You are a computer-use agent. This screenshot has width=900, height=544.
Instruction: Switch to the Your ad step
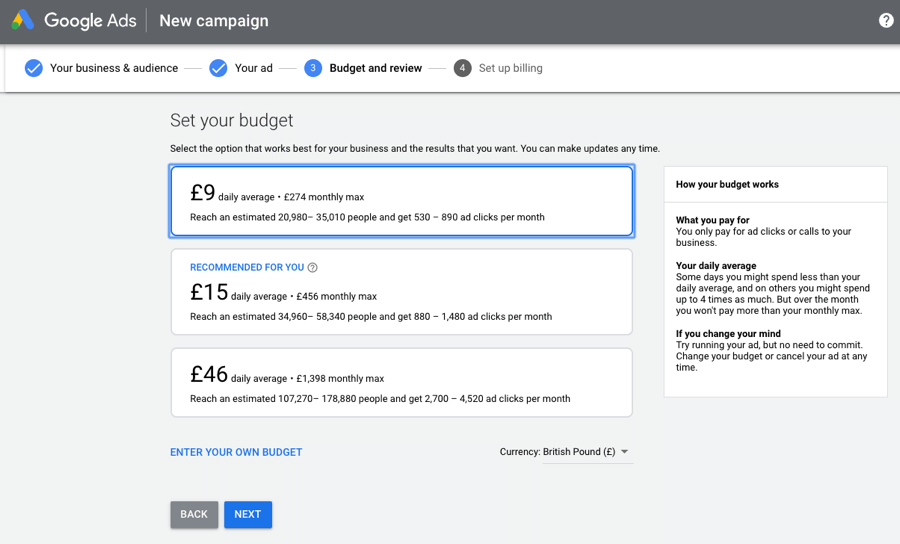pos(253,68)
